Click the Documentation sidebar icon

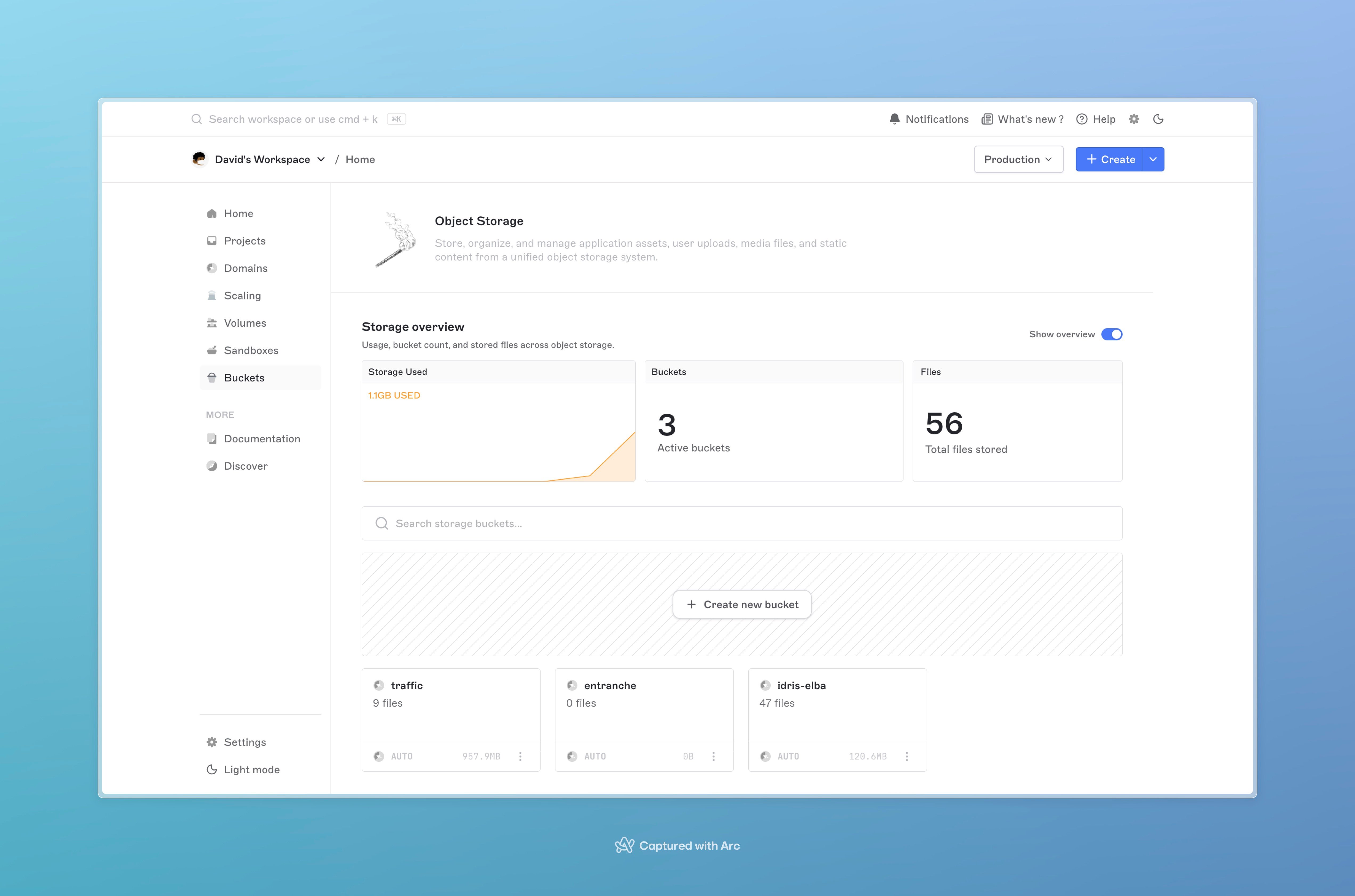tap(211, 438)
